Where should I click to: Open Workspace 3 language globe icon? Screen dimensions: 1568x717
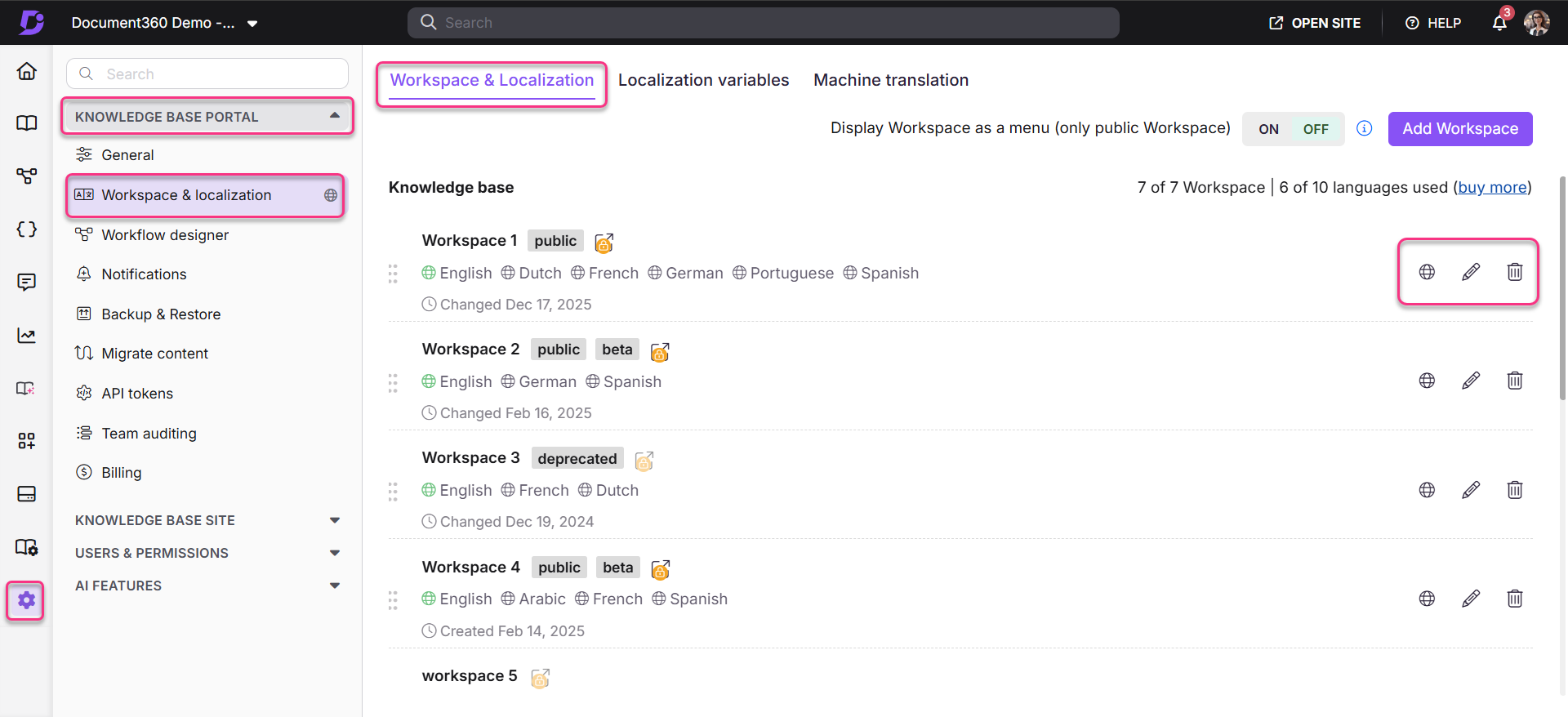coord(1427,490)
